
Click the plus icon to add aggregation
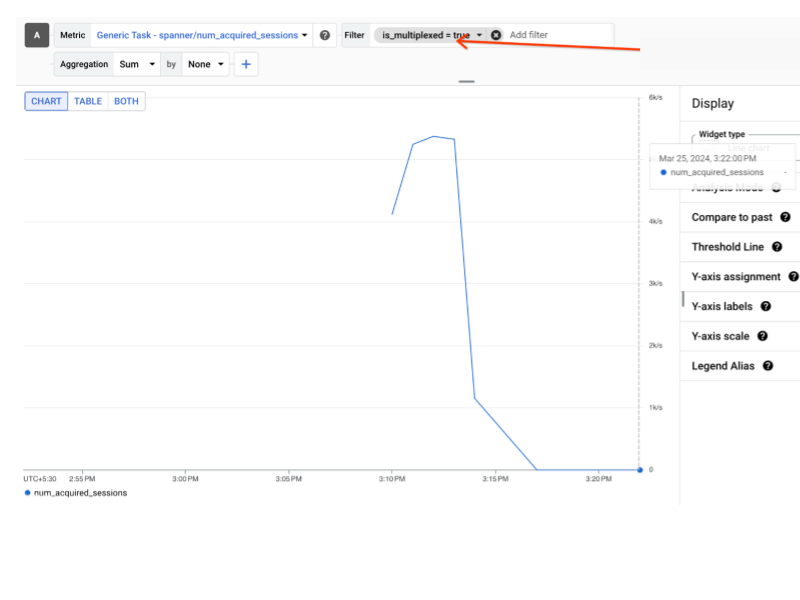click(x=246, y=64)
